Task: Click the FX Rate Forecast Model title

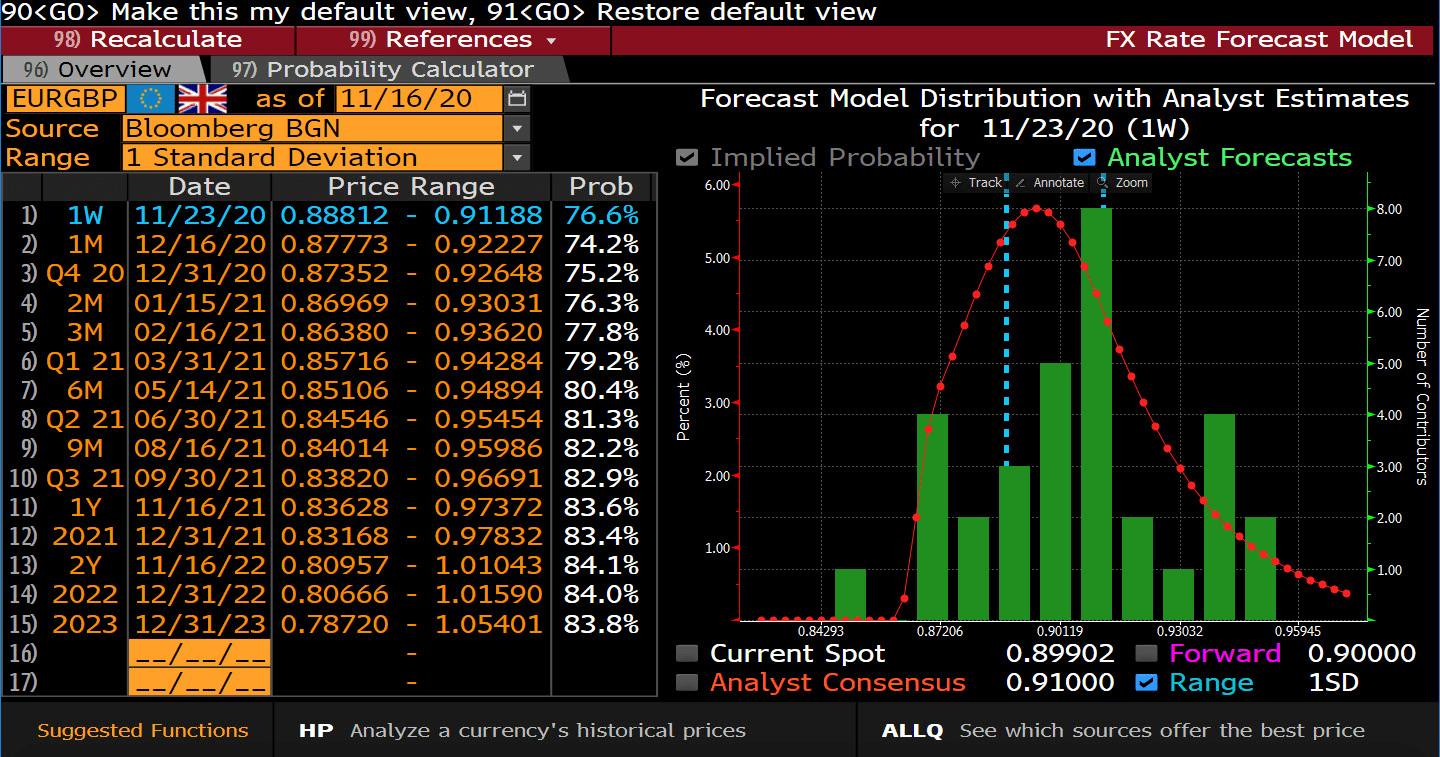Action: pyautogui.click(x=1259, y=40)
